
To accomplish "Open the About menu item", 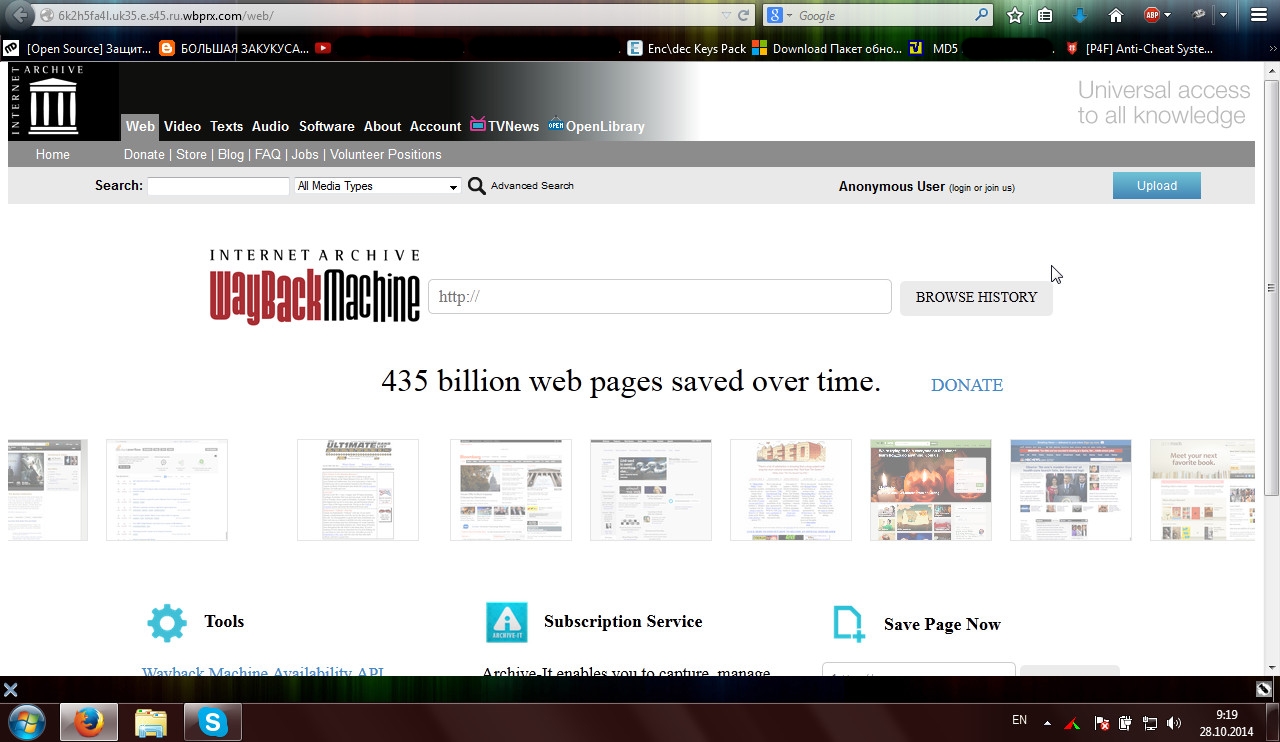I will coord(382,126).
